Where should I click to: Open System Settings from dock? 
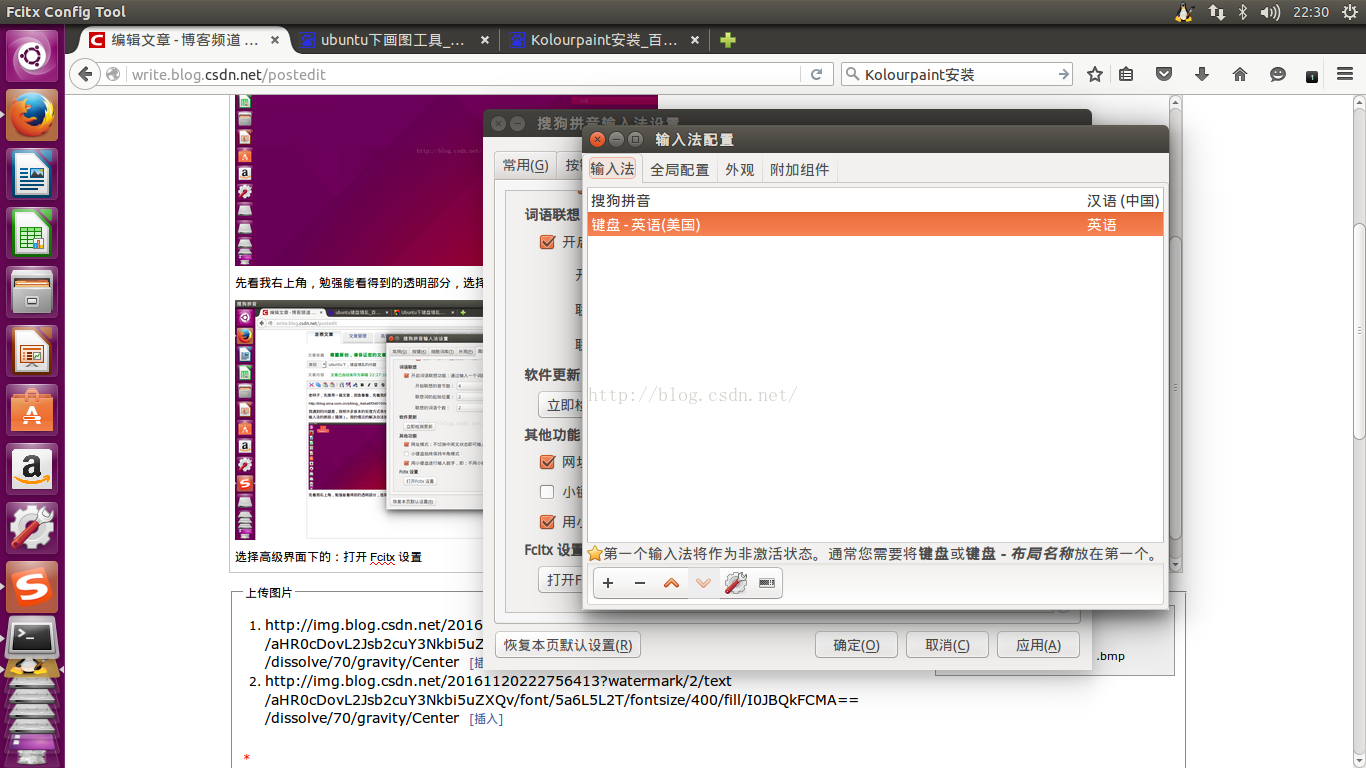click(33, 528)
